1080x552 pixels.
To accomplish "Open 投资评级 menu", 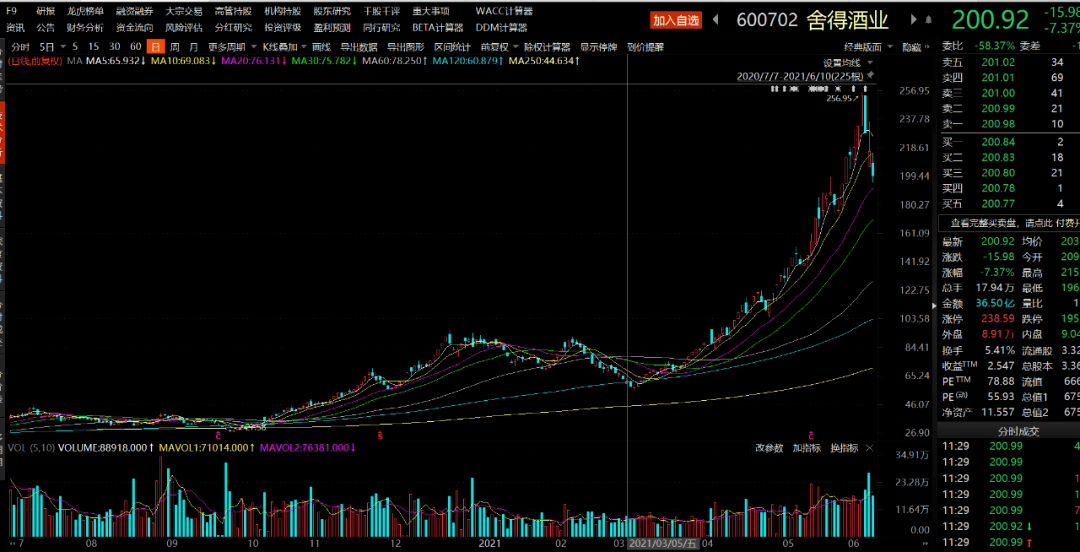I will tap(282, 28).
